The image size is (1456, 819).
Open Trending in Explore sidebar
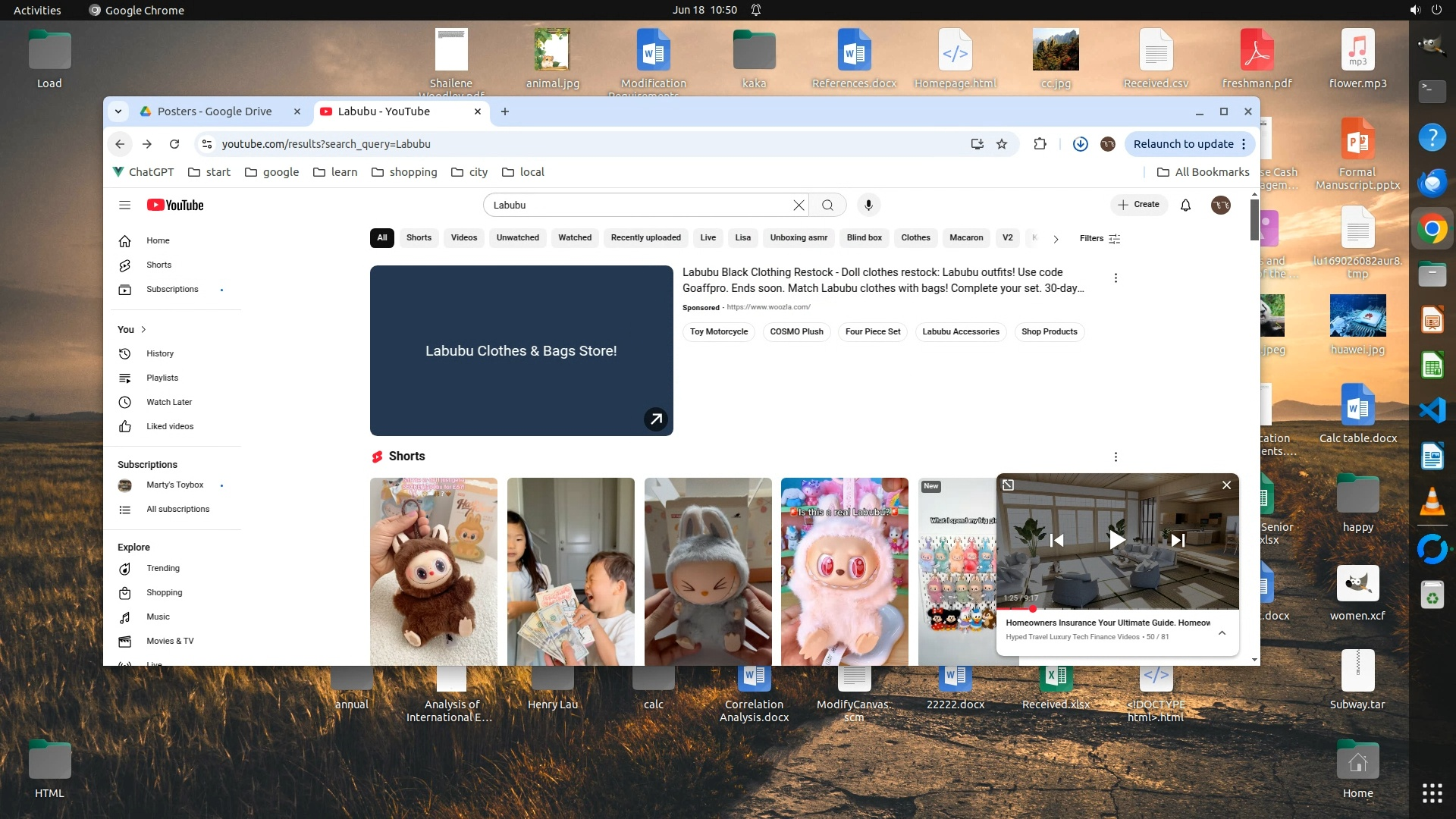pos(162,568)
